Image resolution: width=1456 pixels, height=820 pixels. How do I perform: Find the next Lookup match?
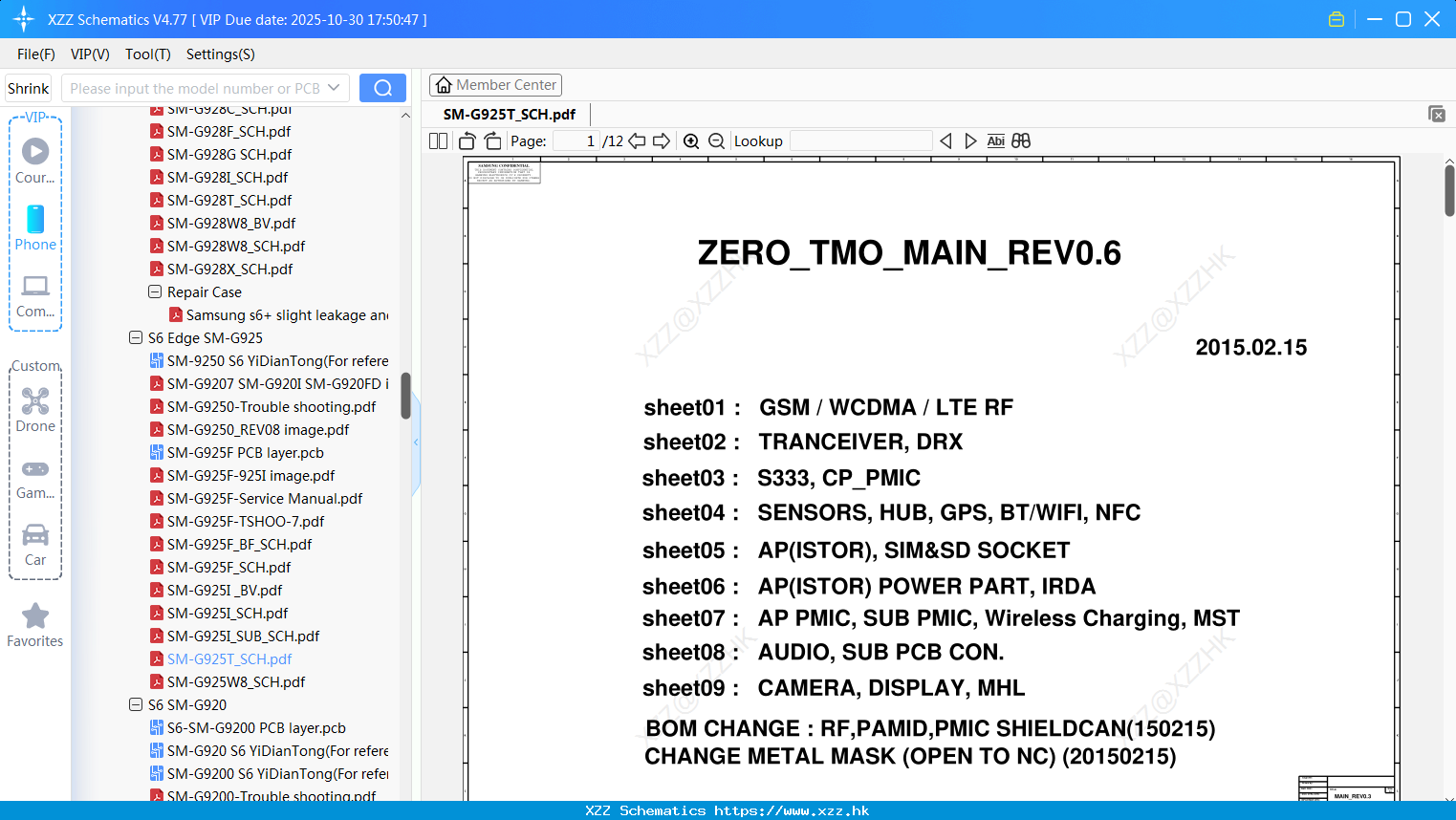click(x=971, y=141)
